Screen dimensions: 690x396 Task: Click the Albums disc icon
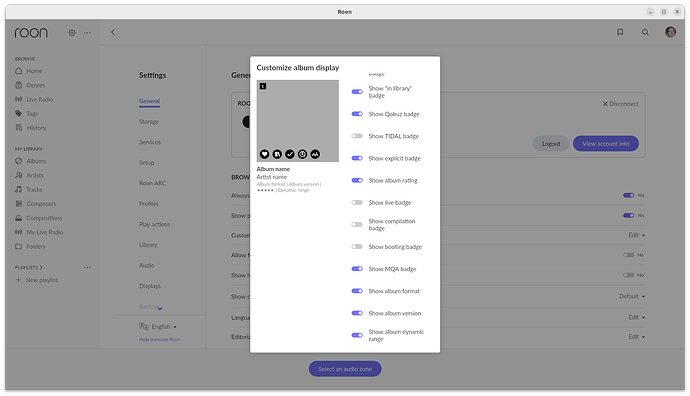(x=18, y=161)
